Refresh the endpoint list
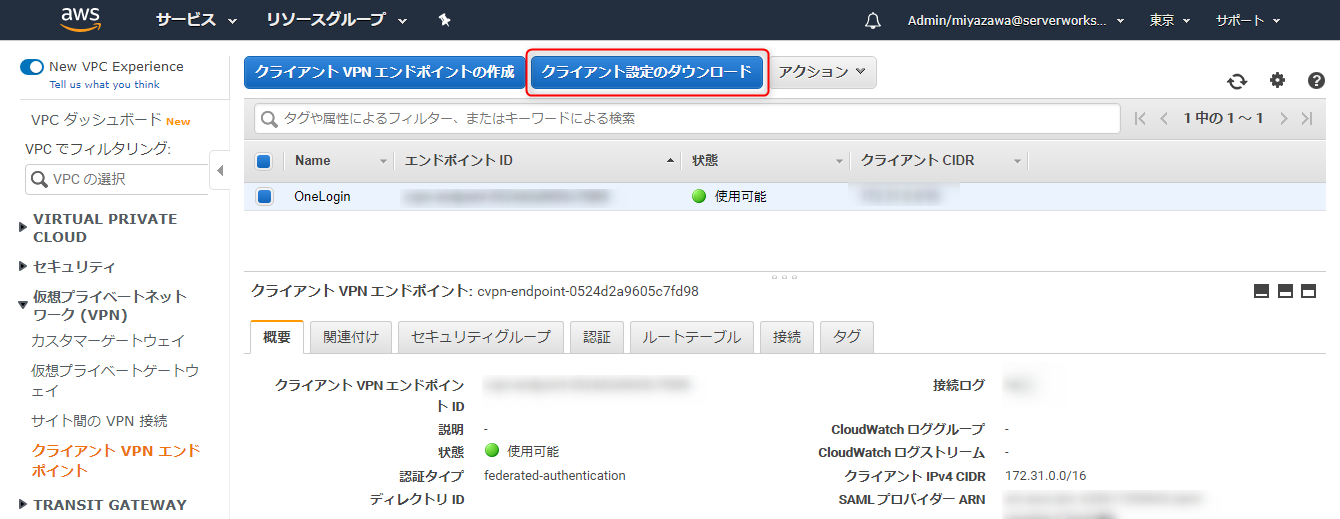 point(1238,81)
